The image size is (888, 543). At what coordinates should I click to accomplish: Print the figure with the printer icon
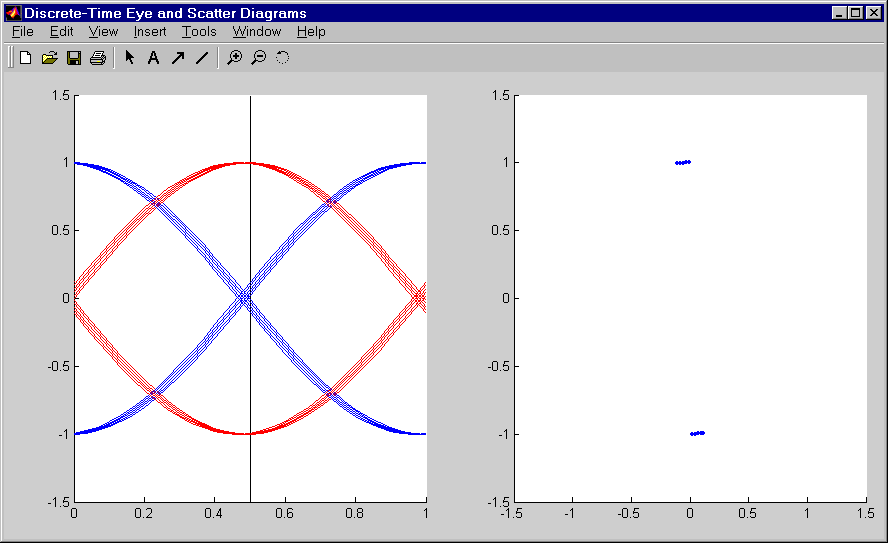(x=98, y=58)
